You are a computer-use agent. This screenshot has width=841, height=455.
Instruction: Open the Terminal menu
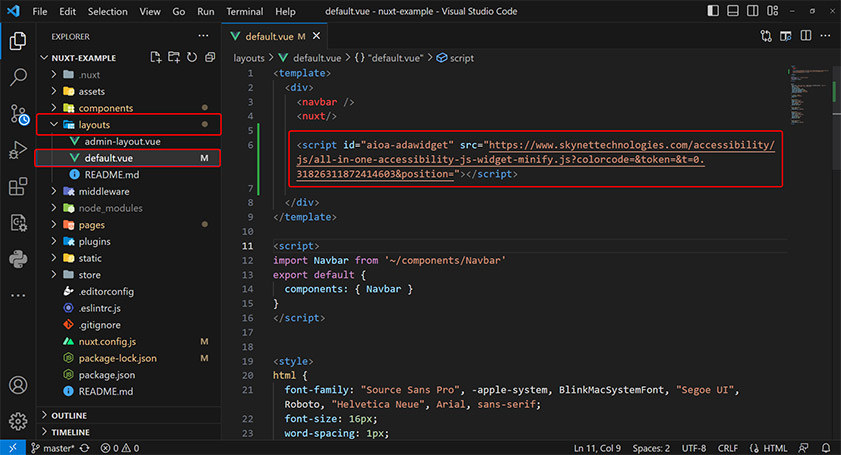244,11
